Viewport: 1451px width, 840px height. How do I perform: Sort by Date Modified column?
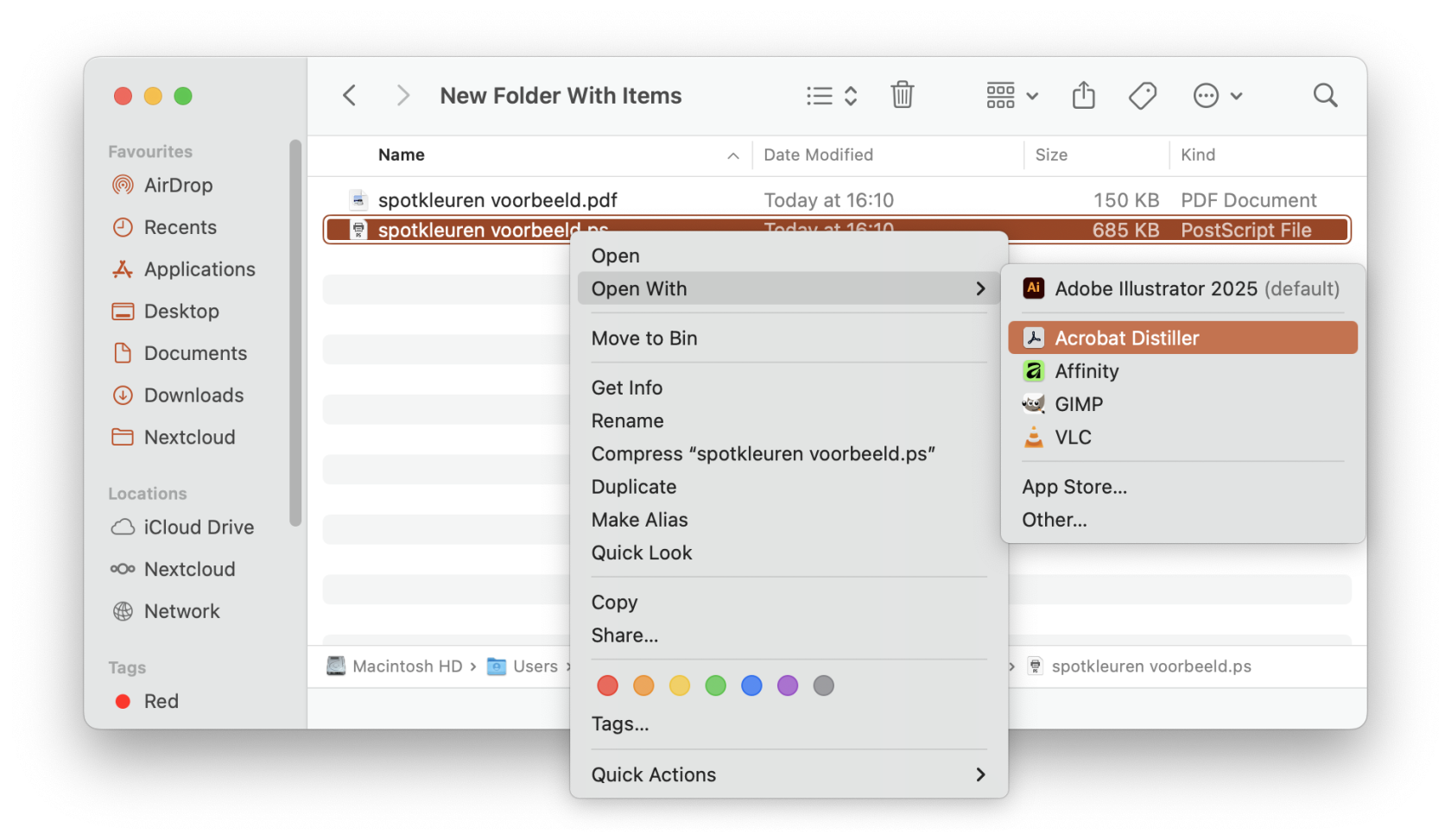(818, 155)
